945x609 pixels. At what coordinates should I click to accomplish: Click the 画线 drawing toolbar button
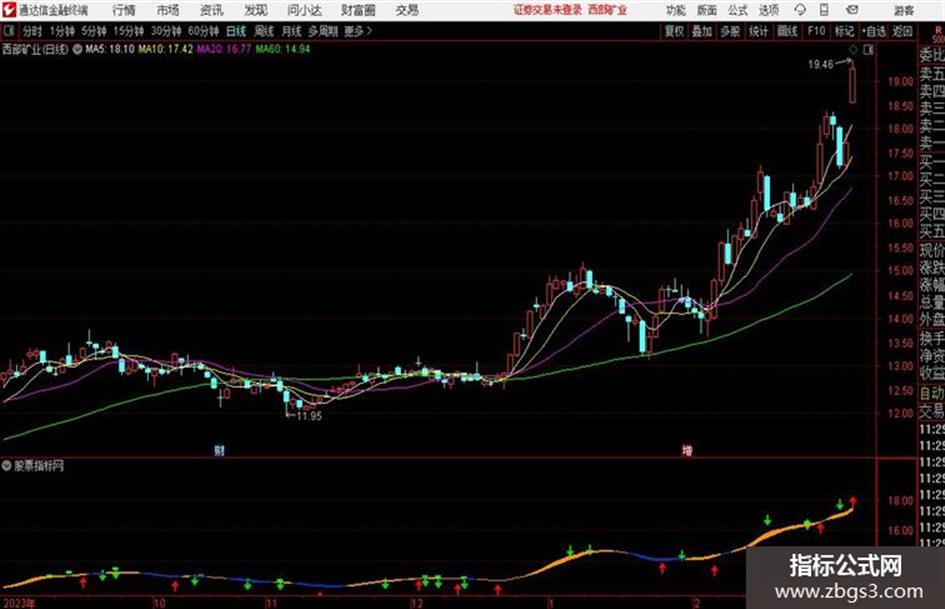(787, 31)
